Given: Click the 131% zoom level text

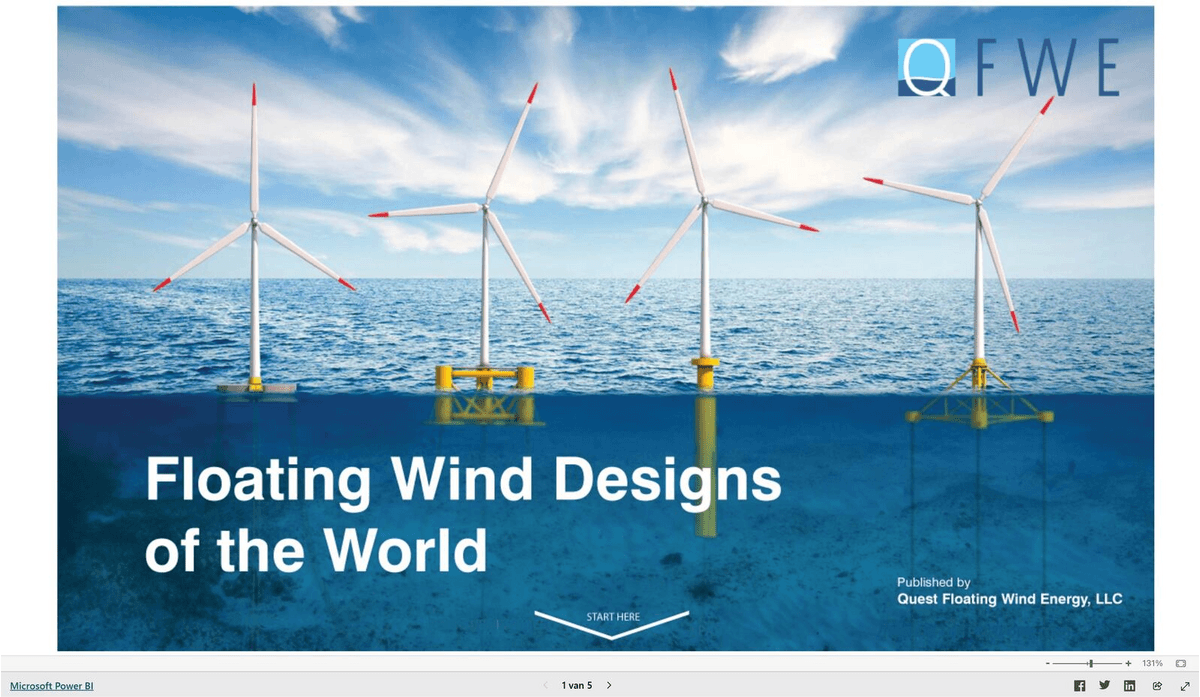Looking at the screenshot, I should (1152, 663).
